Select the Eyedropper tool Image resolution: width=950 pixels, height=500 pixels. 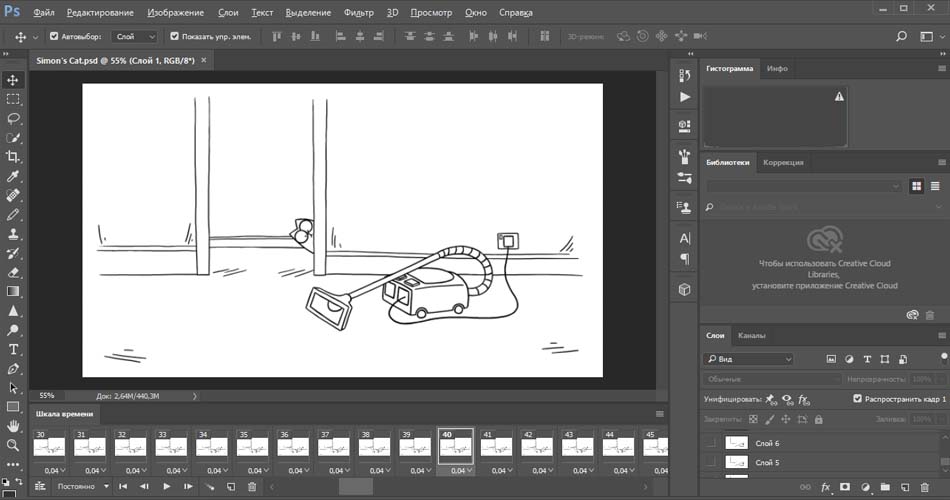[13, 176]
